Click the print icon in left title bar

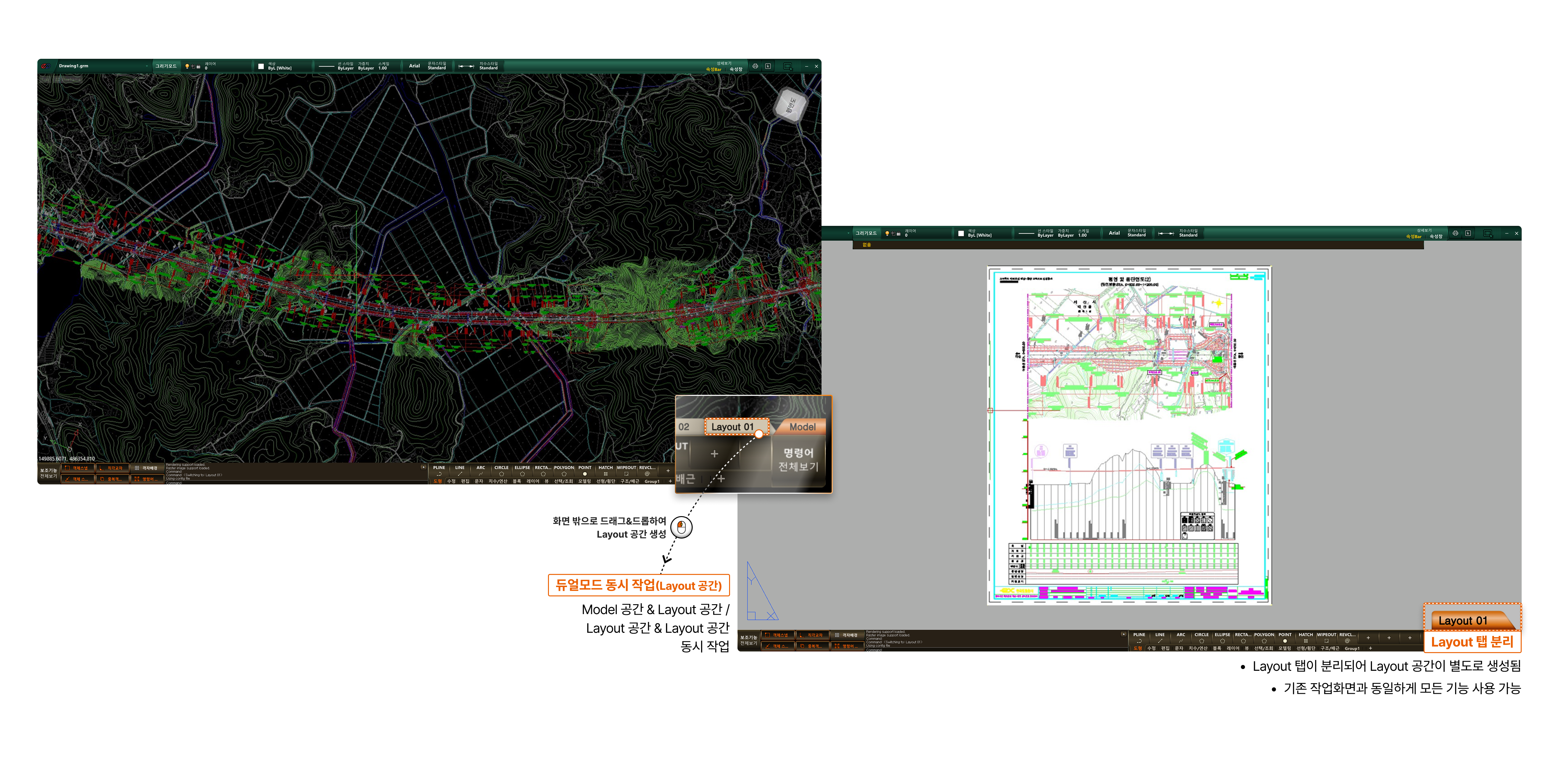[755, 66]
